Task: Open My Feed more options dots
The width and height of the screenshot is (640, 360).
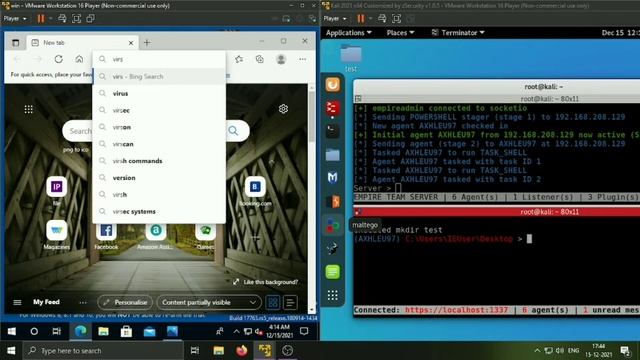Action: click(83, 302)
